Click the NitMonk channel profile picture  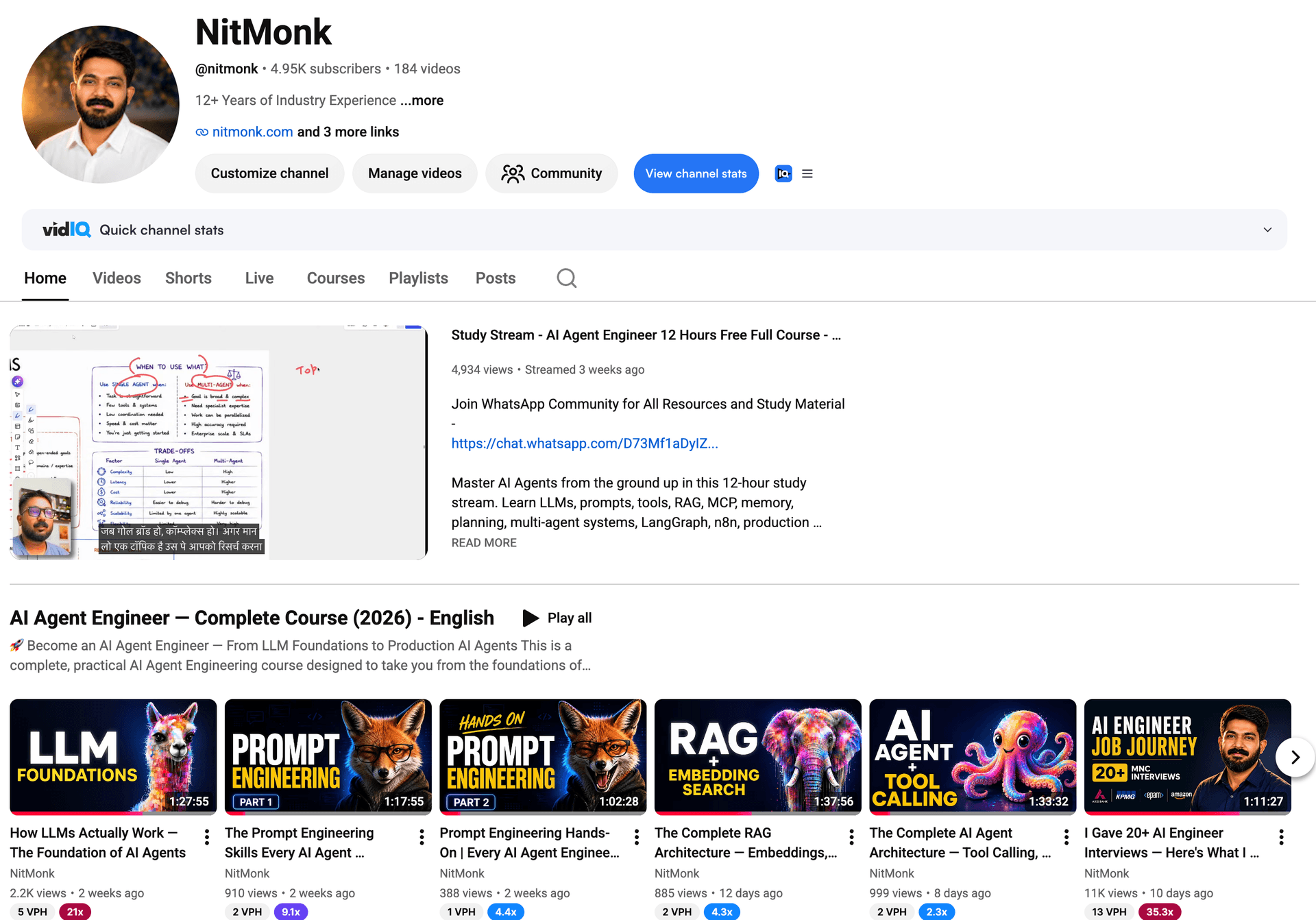tap(100, 104)
